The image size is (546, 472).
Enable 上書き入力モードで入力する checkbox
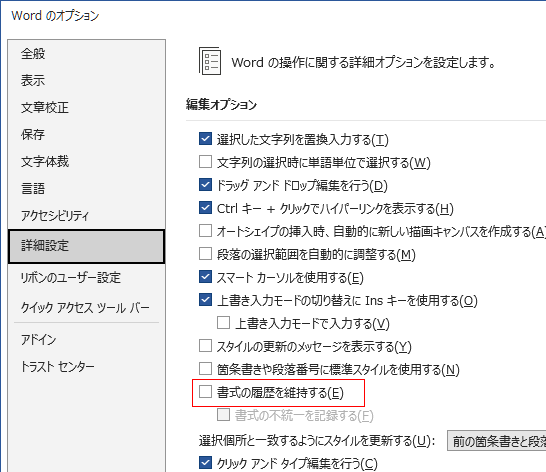point(224,323)
